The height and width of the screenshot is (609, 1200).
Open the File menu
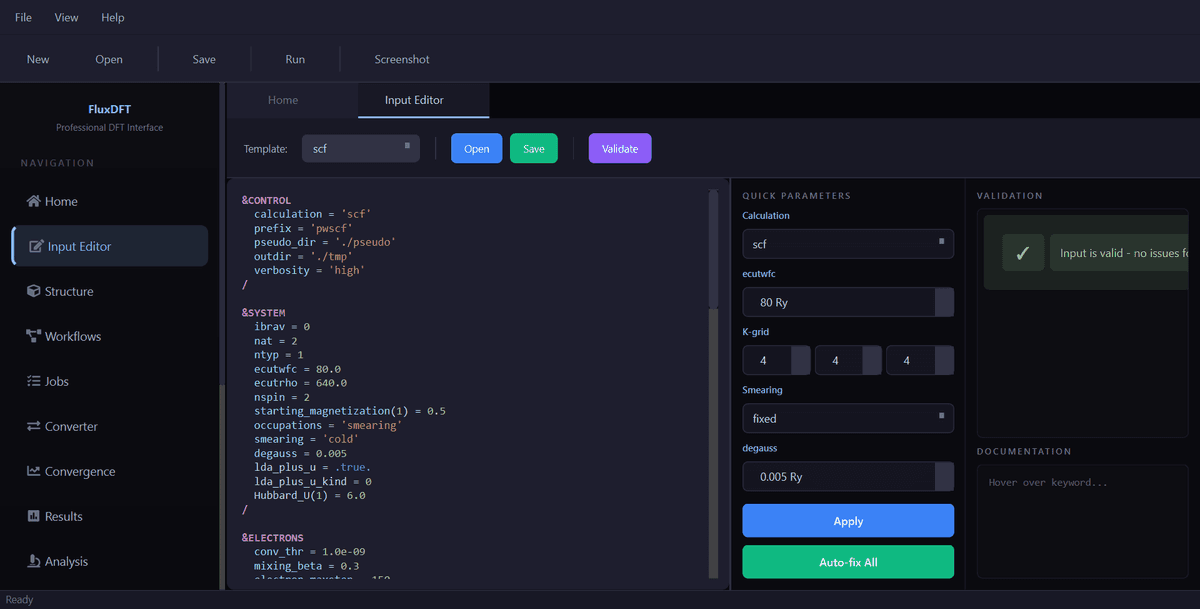click(x=23, y=18)
